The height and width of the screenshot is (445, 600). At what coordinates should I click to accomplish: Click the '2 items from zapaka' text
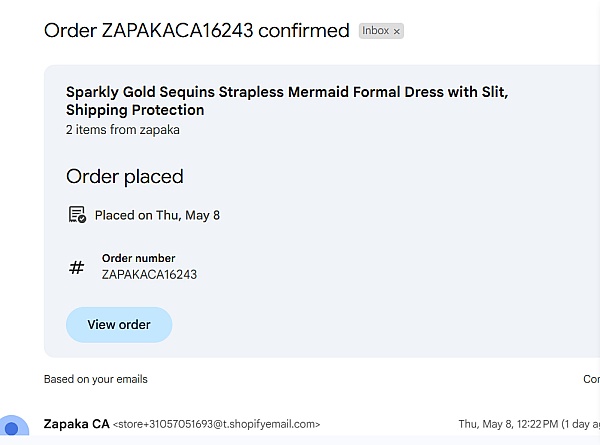click(x=123, y=129)
